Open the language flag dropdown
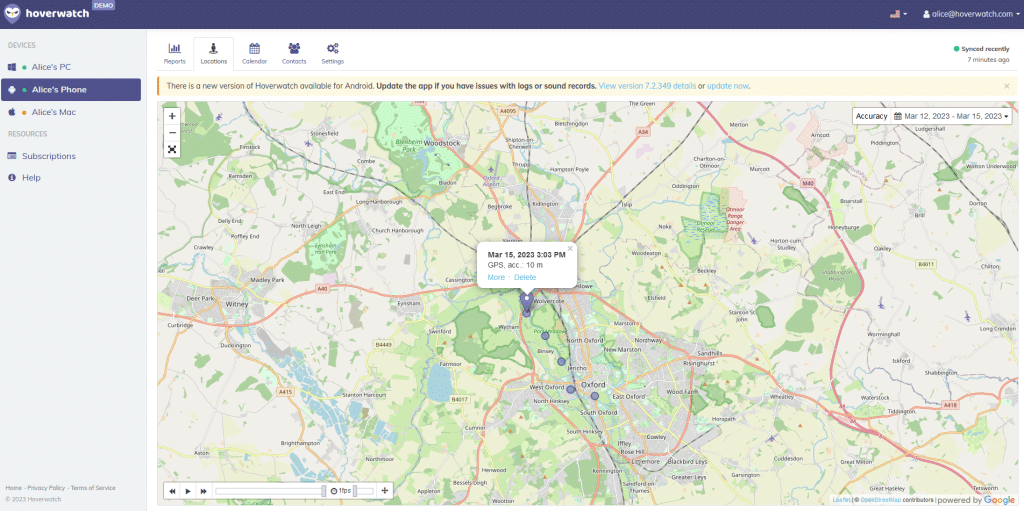Image resolution: width=1024 pixels, height=511 pixels. pyautogui.click(x=898, y=14)
